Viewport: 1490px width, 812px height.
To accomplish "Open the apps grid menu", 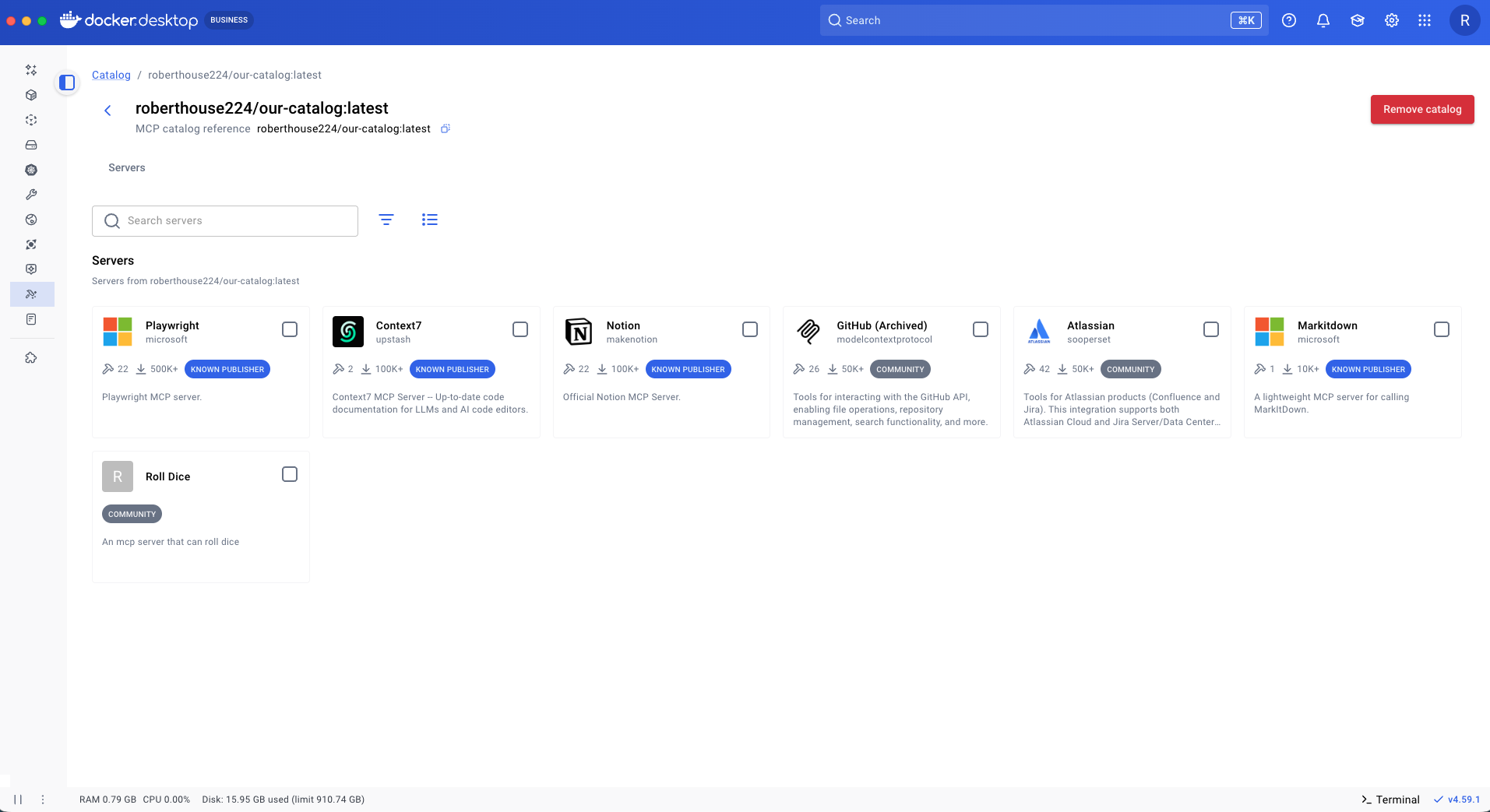I will point(1425,21).
